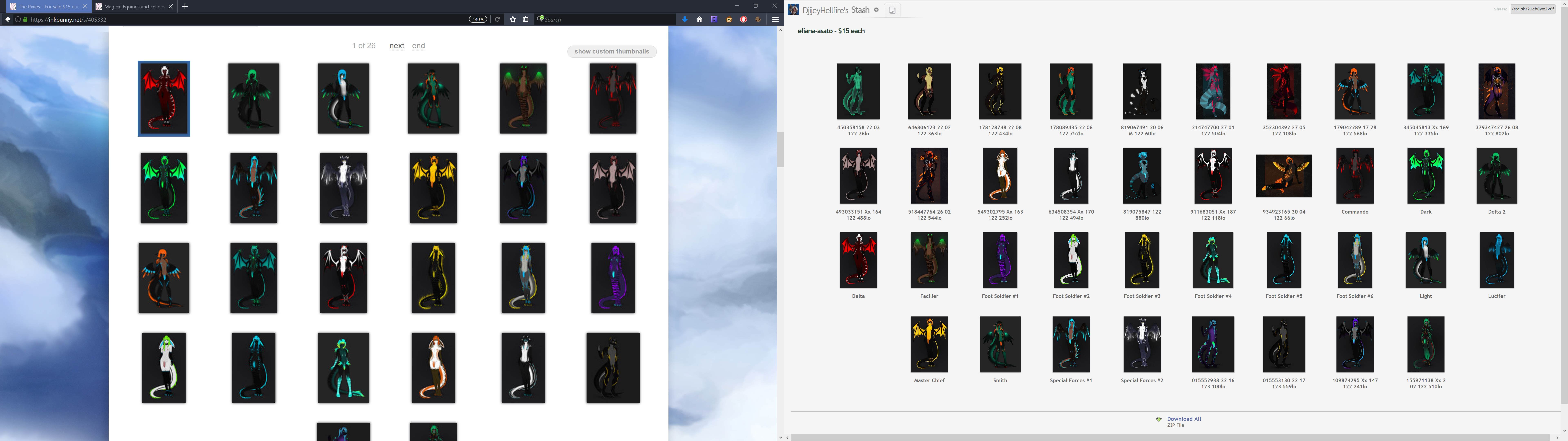
Task: Reload the page with refresh icon
Action: click(497, 19)
